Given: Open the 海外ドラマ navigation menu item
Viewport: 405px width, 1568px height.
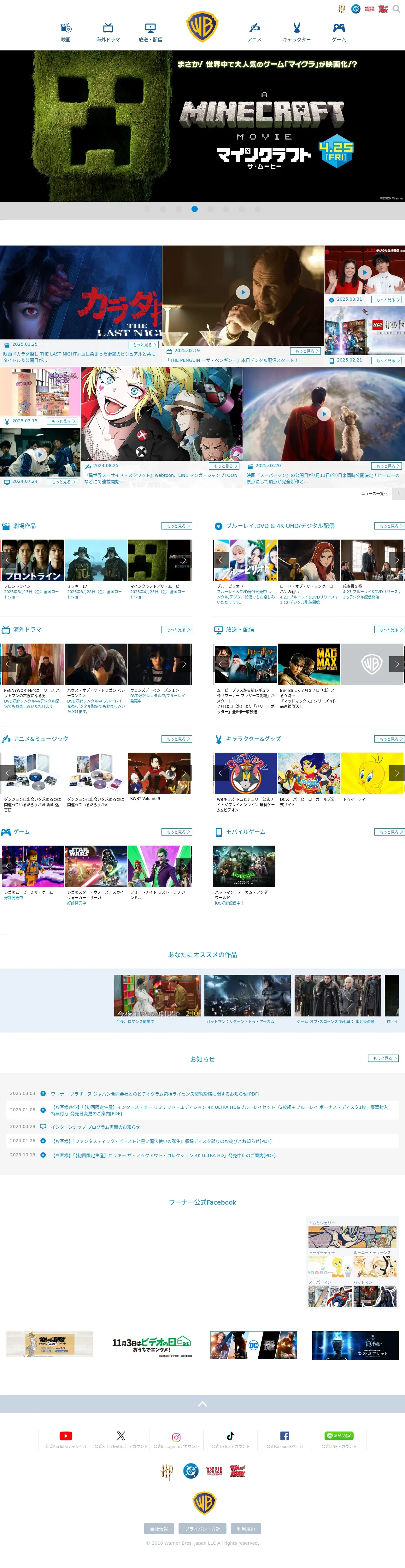Looking at the screenshot, I should coord(108,32).
